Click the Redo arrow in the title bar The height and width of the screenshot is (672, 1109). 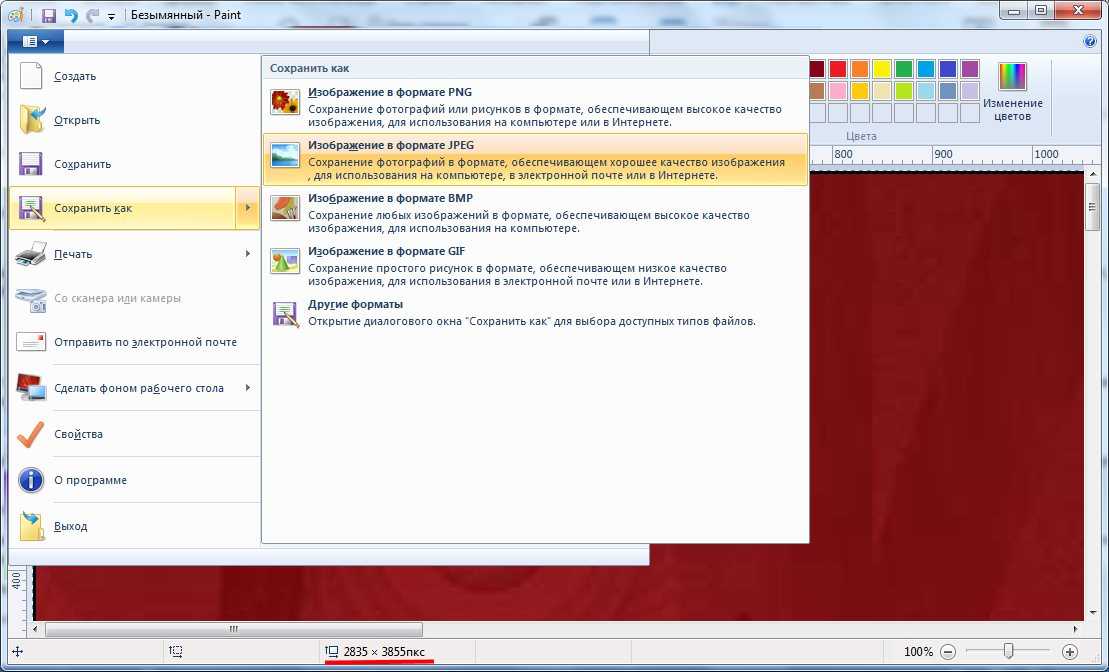click(x=93, y=15)
